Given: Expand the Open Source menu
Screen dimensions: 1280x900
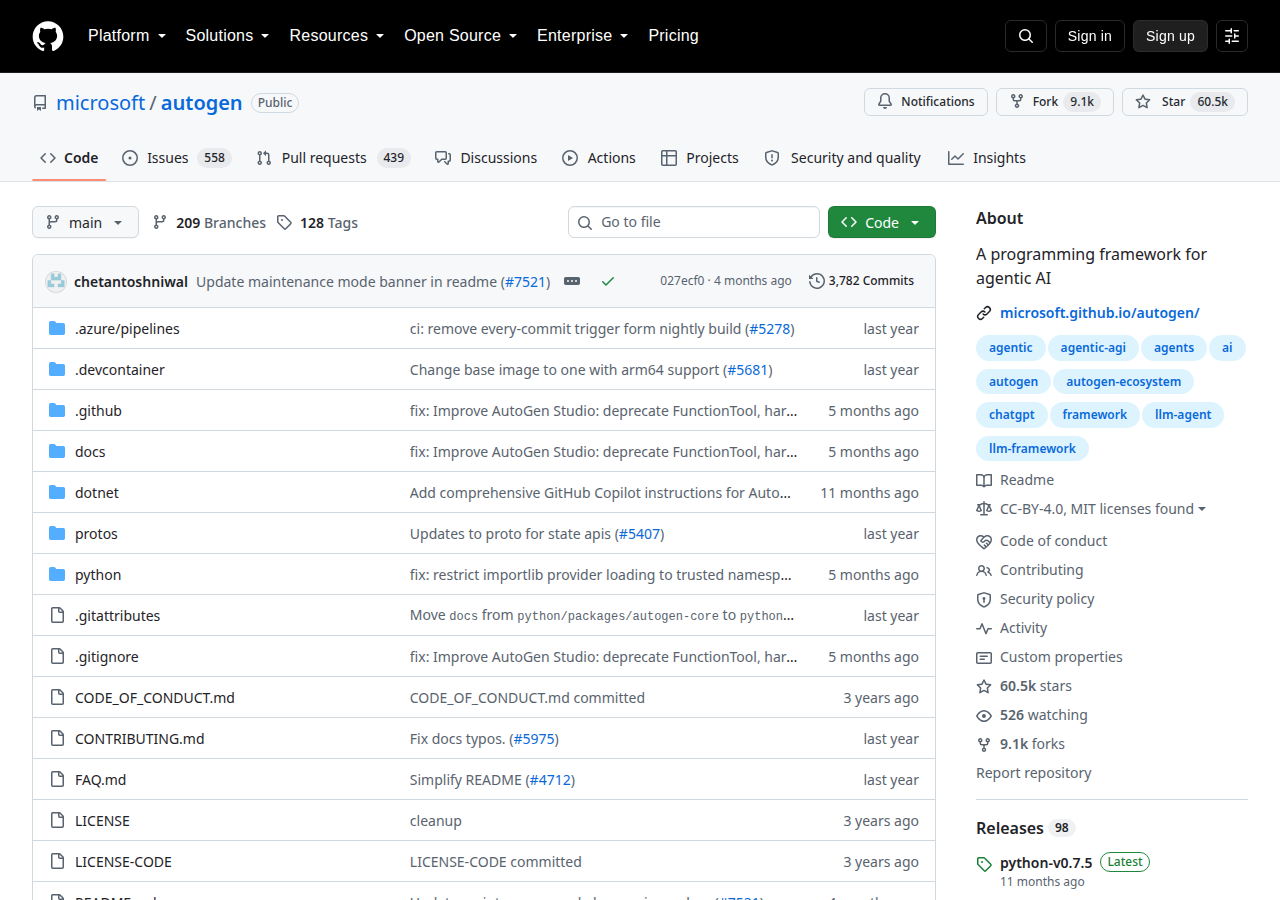Looking at the screenshot, I should click(x=460, y=36).
